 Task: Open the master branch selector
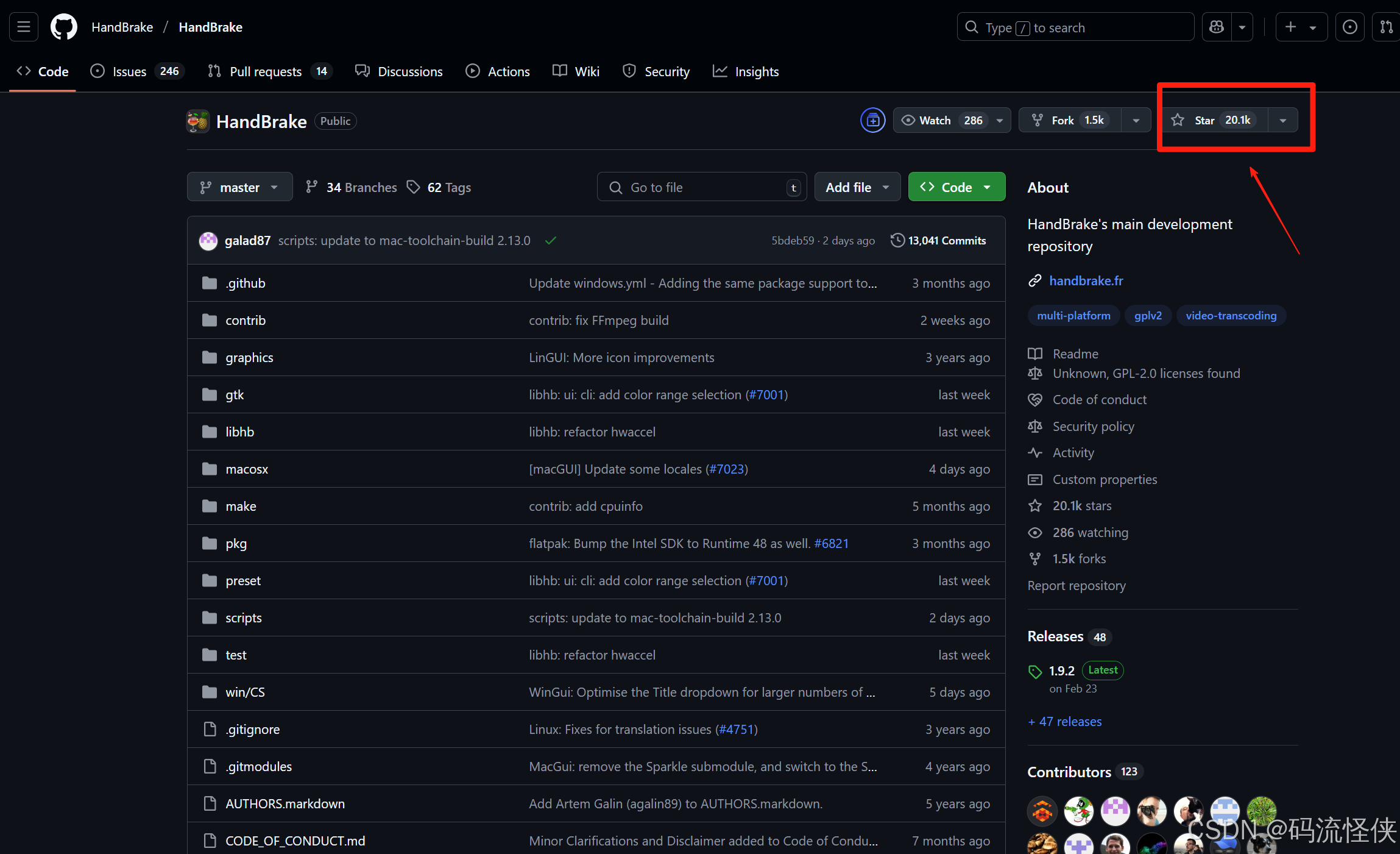pos(239,187)
